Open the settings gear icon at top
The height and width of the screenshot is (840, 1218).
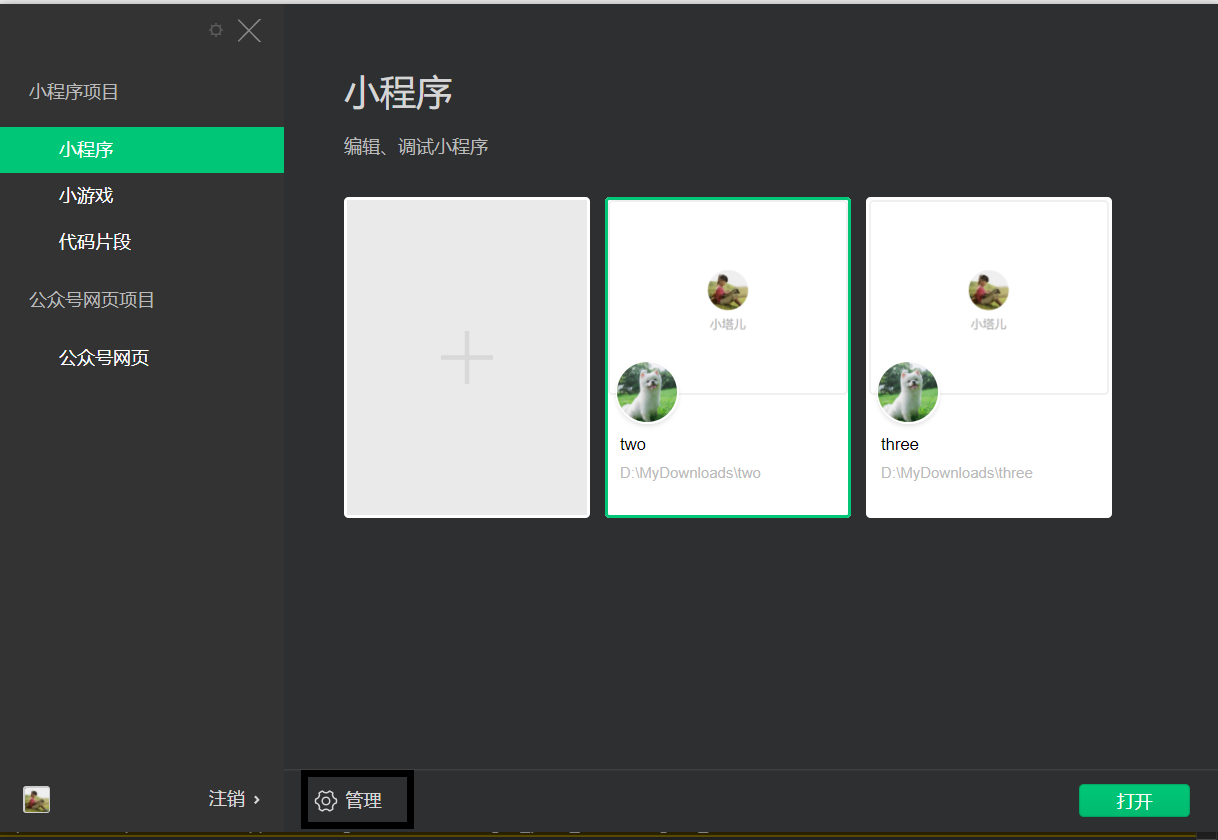click(x=216, y=30)
